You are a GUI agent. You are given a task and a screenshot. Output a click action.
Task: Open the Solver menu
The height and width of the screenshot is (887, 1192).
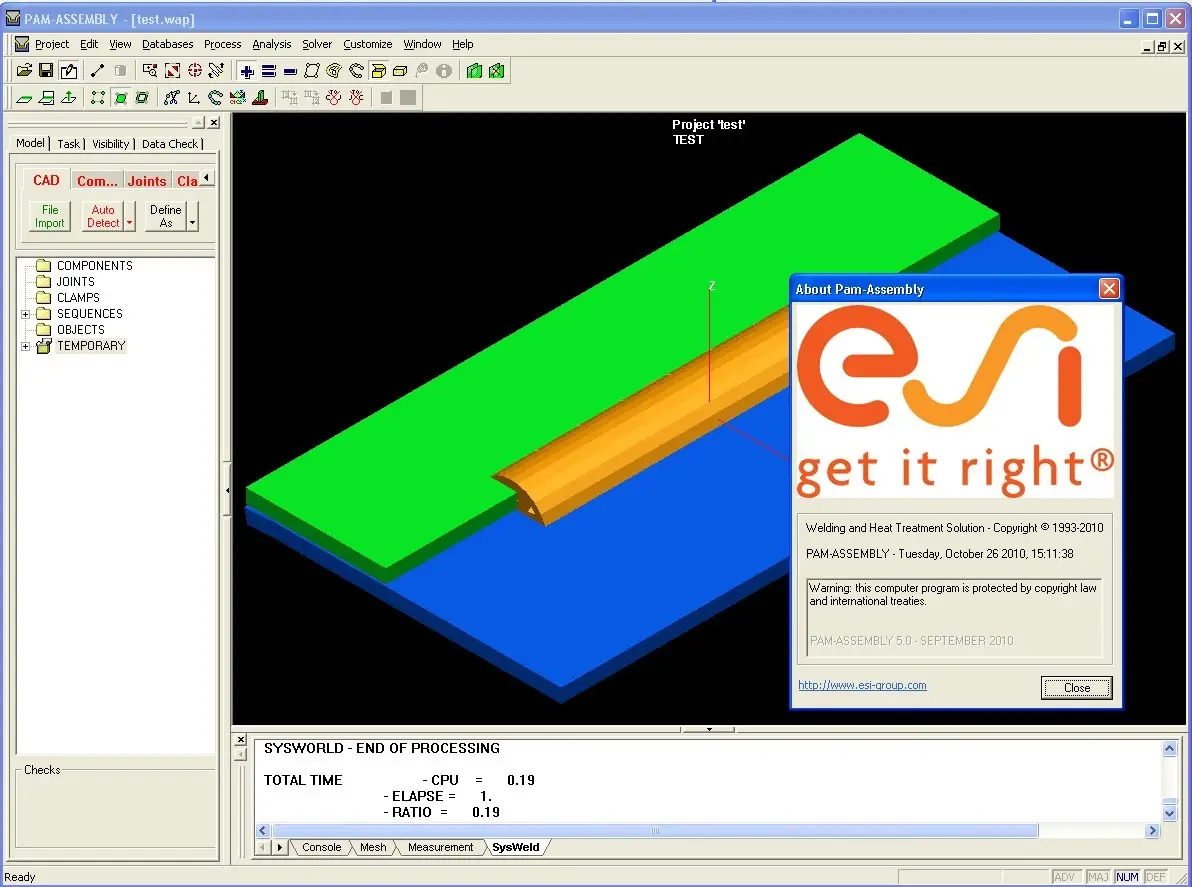tap(317, 44)
